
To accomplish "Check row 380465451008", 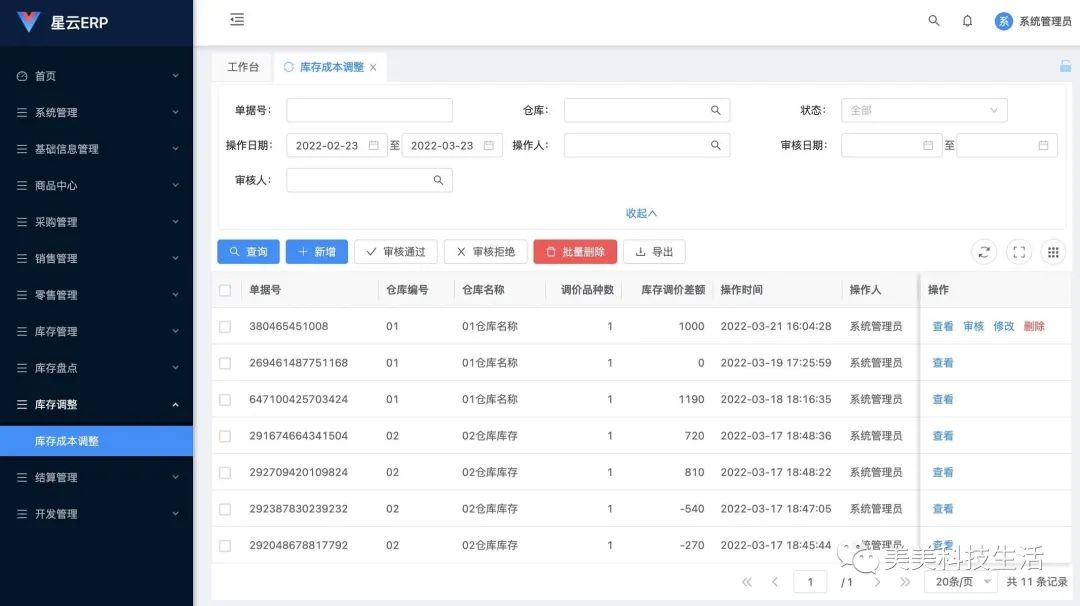I will click(x=225, y=326).
